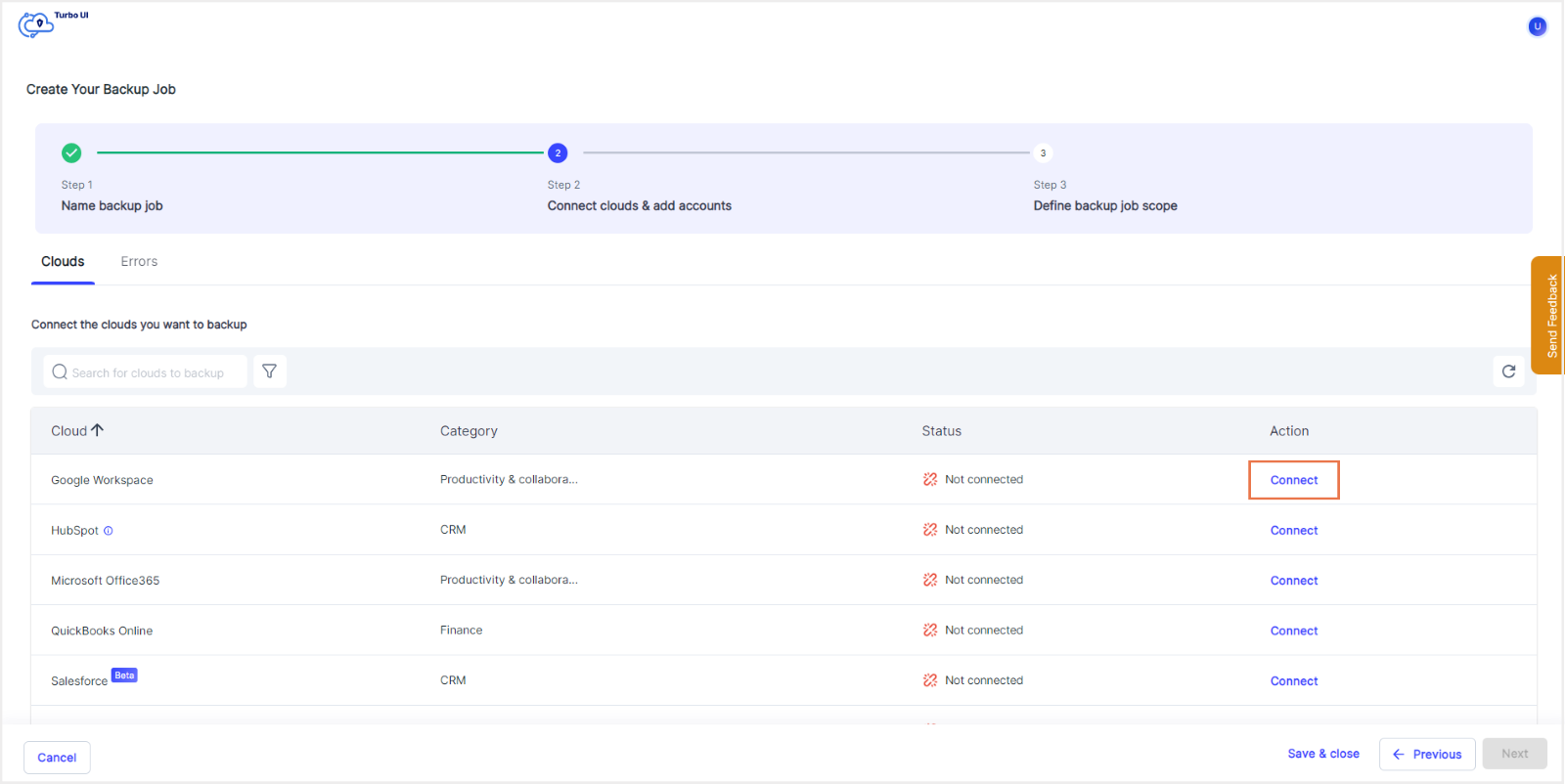The image size is (1565, 784).
Task: Click Step 1 Name backup job label
Action: tap(112, 206)
